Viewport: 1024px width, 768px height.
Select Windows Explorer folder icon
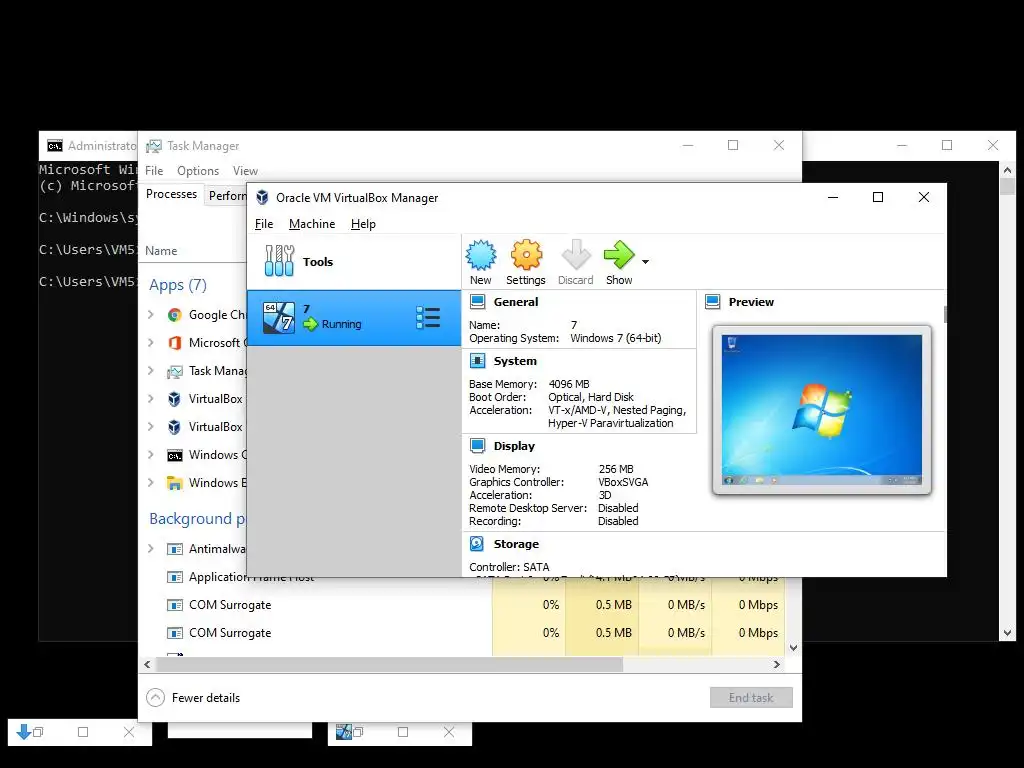(x=174, y=483)
